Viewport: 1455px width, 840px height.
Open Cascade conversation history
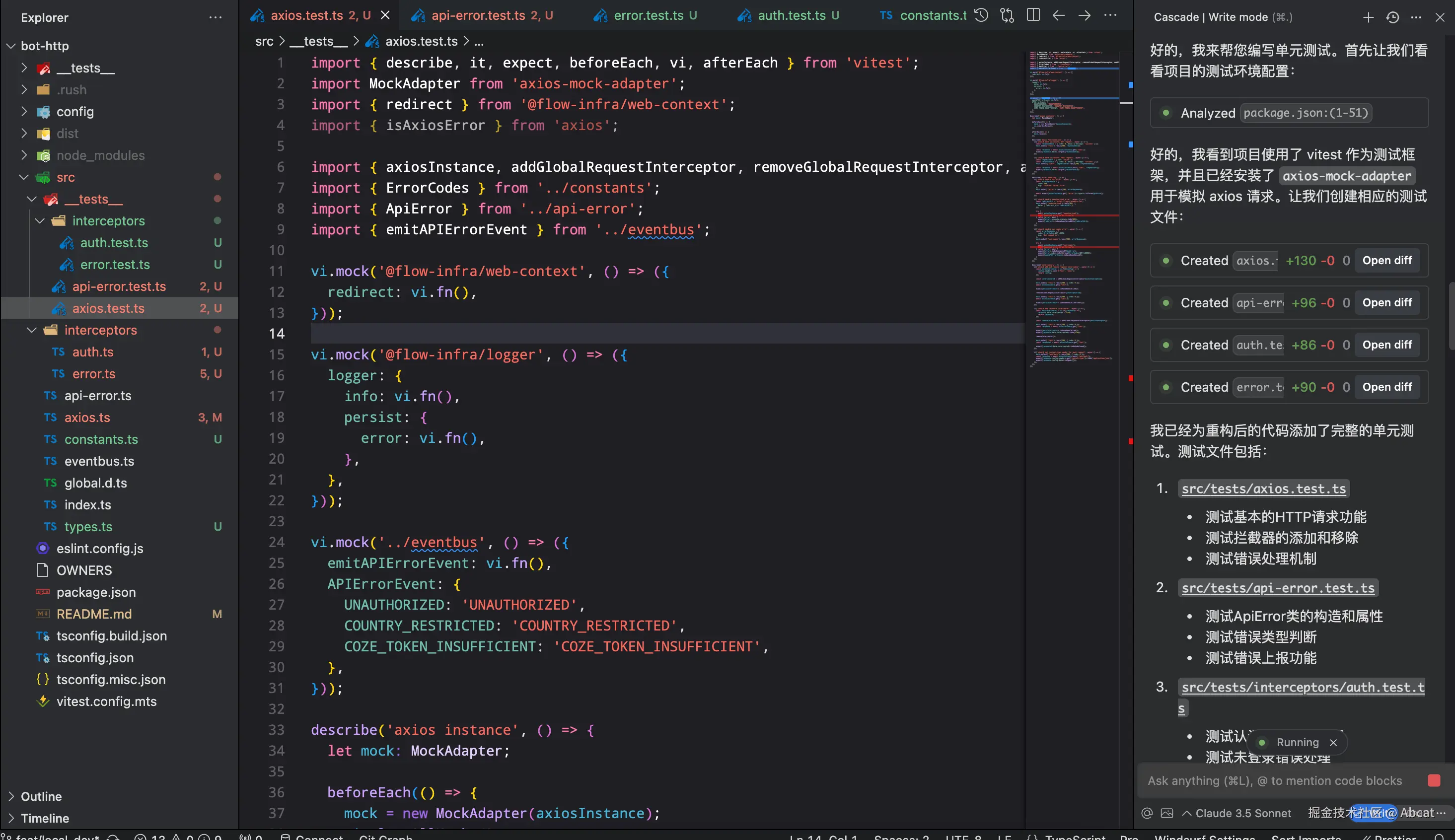tap(1392, 17)
